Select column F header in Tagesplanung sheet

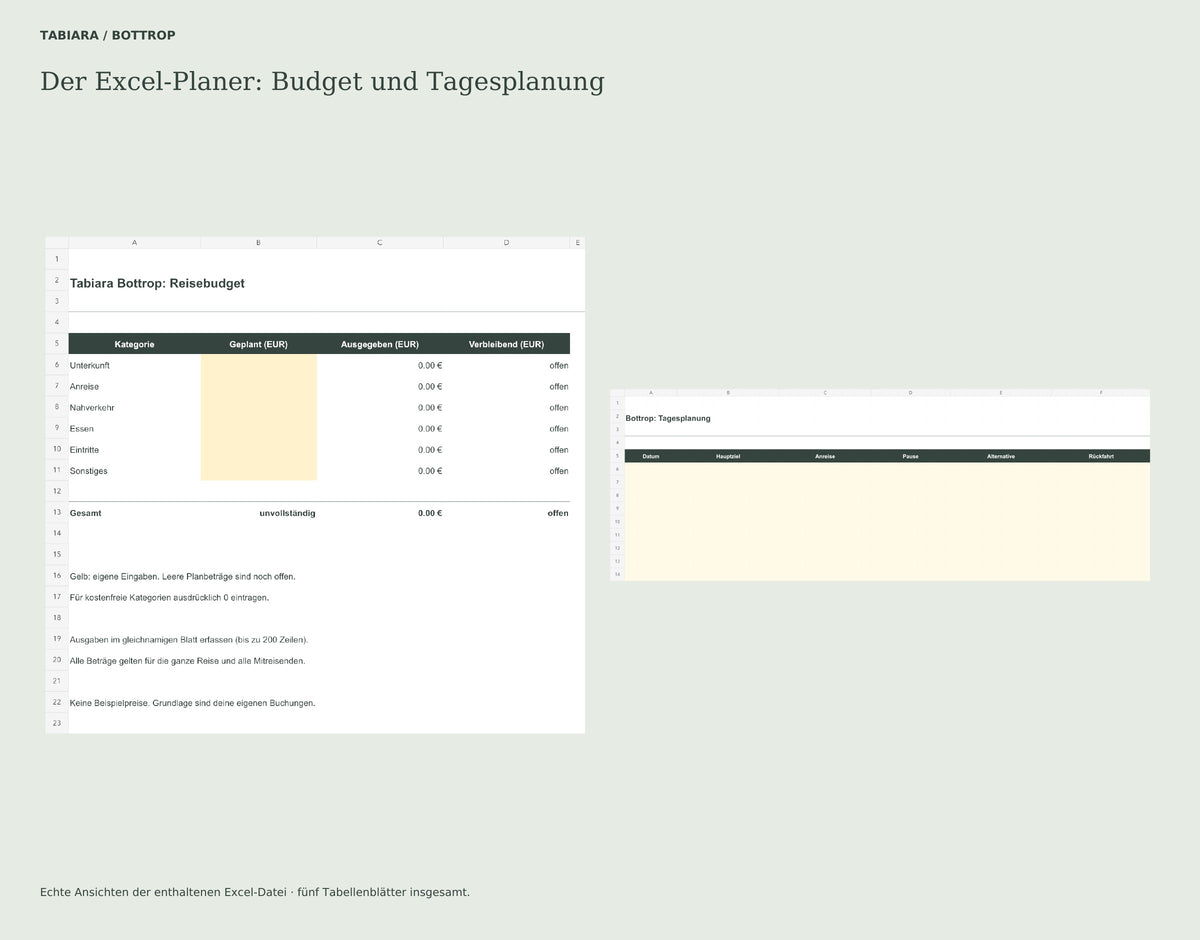click(x=1101, y=393)
